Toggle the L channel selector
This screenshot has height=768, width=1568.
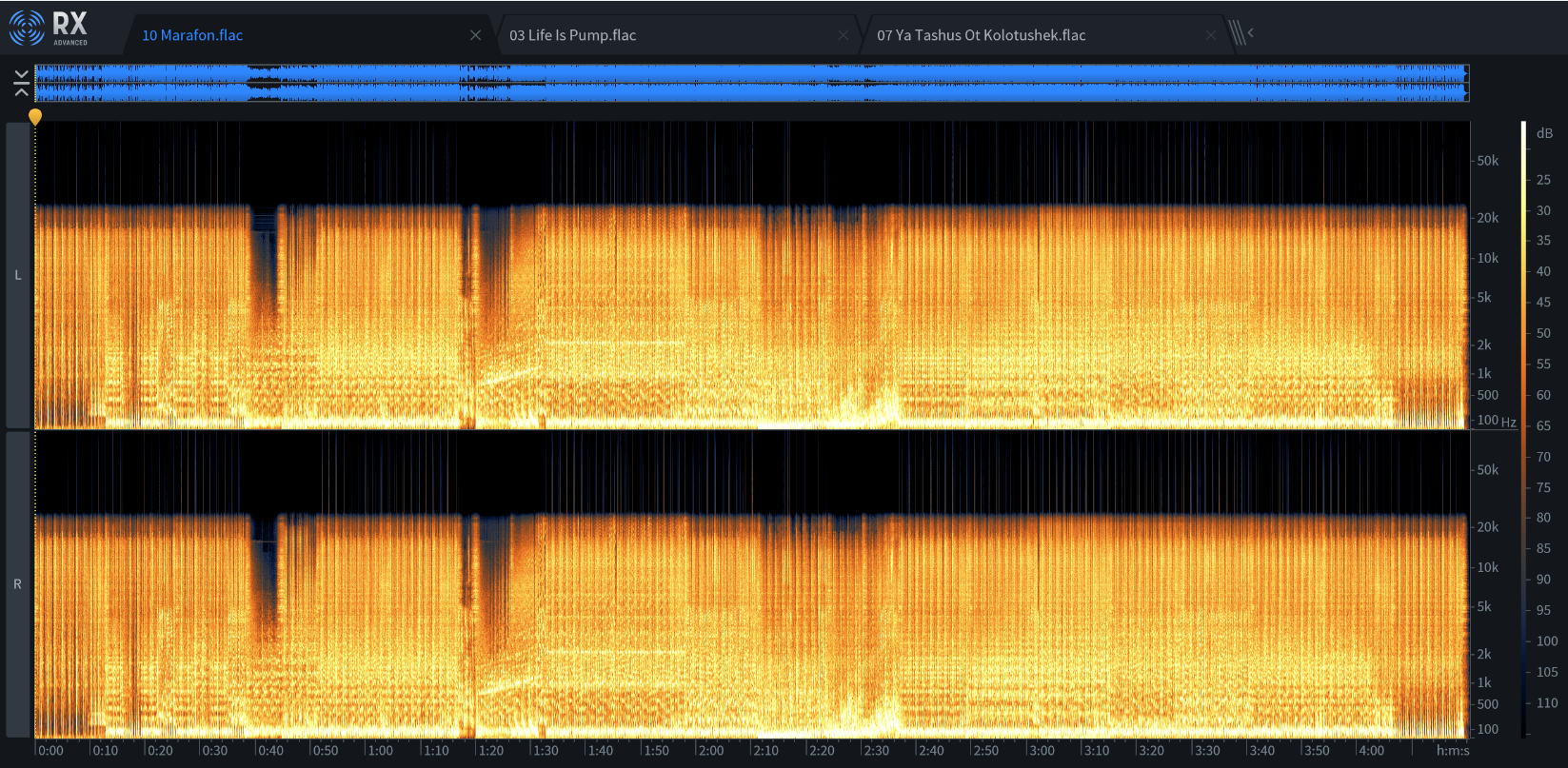coord(18,275)
